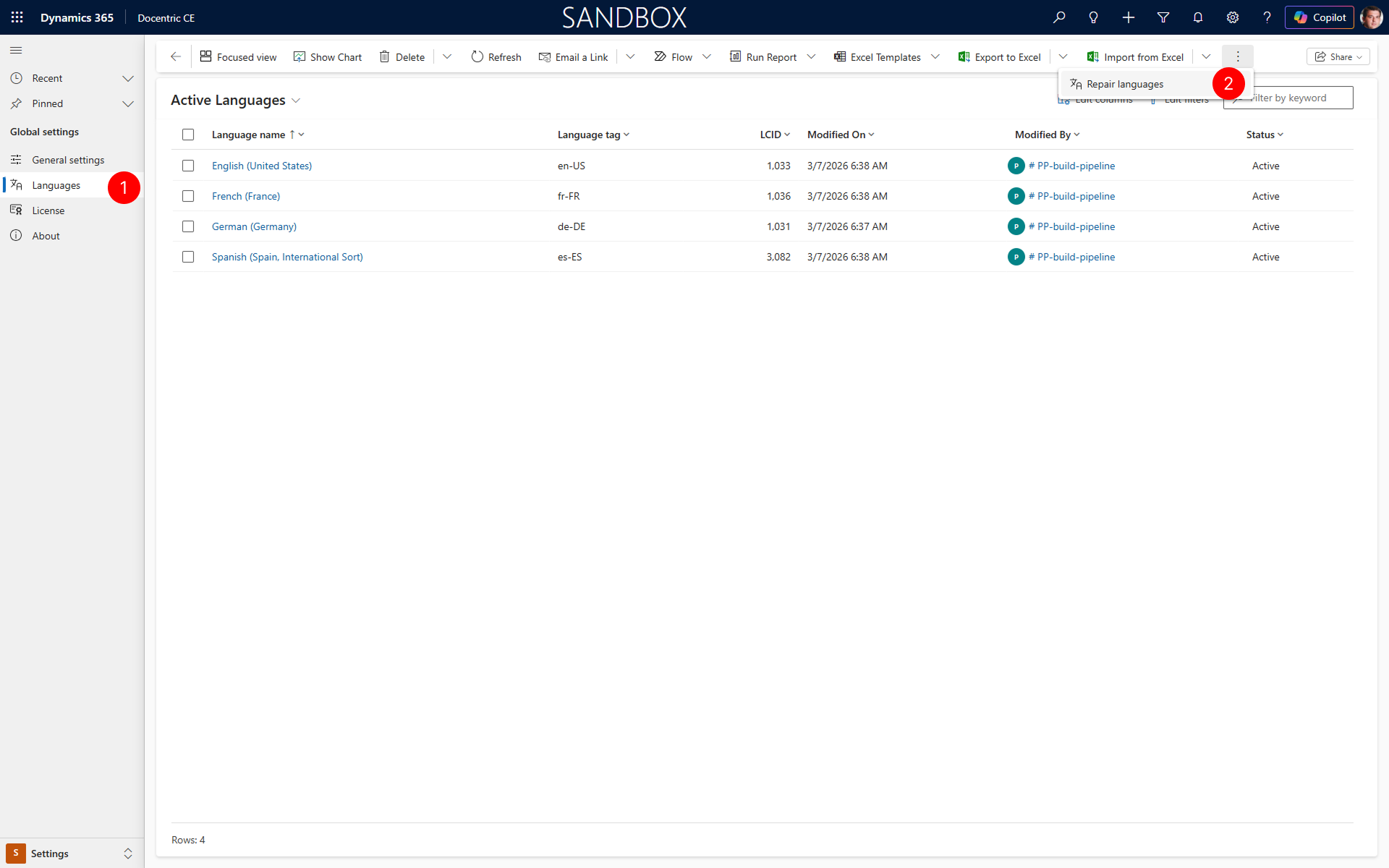Click Show Chart in the toolbar
Viewport: 1389px width, 868px height.
[328, 56]
